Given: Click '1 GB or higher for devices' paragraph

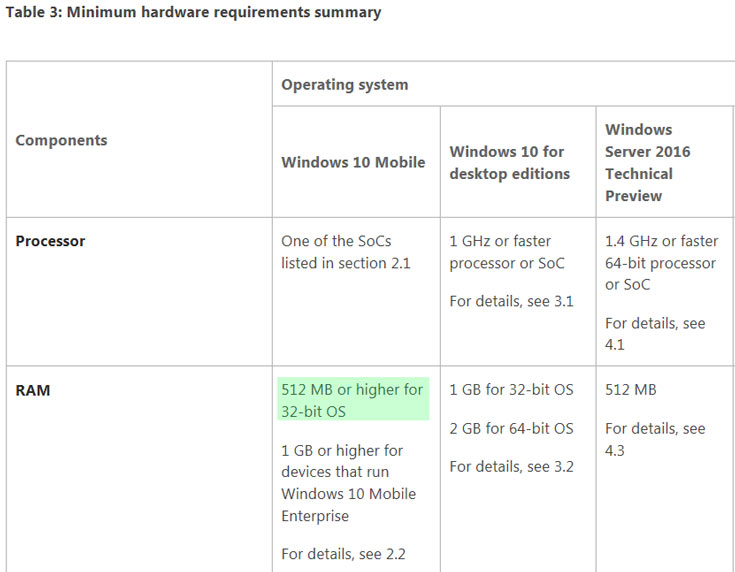Looking at the screenshot, I should point(348,484).
